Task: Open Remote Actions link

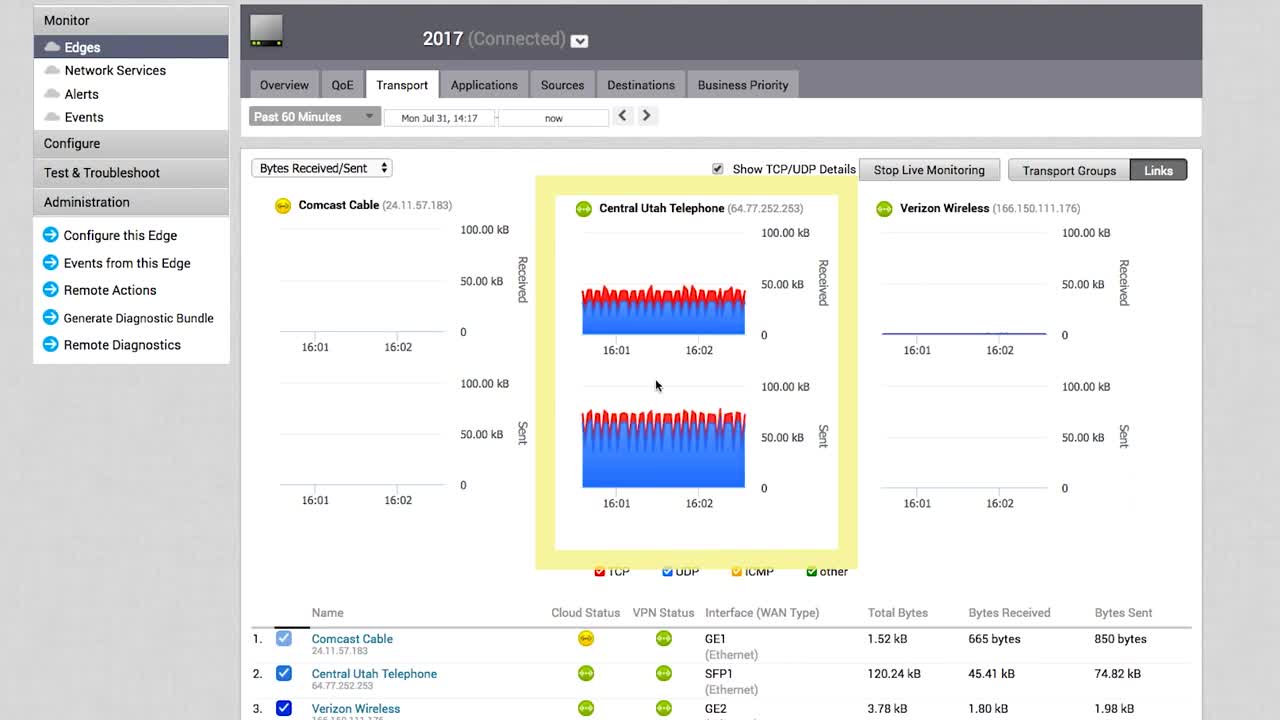Action: (x=110, y=290)
